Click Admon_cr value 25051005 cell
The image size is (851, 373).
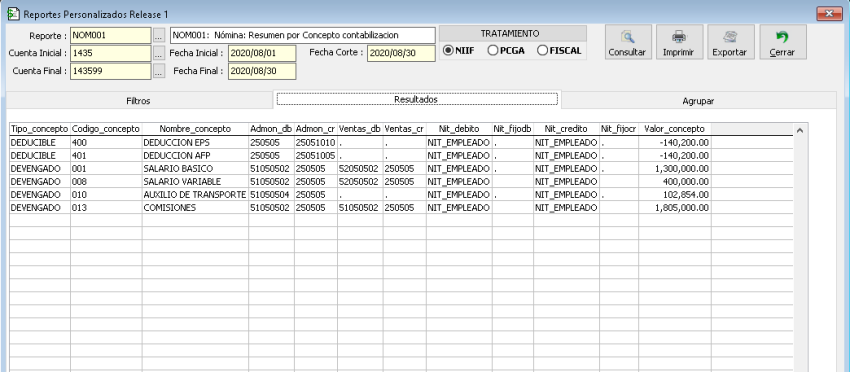(315, 155)
